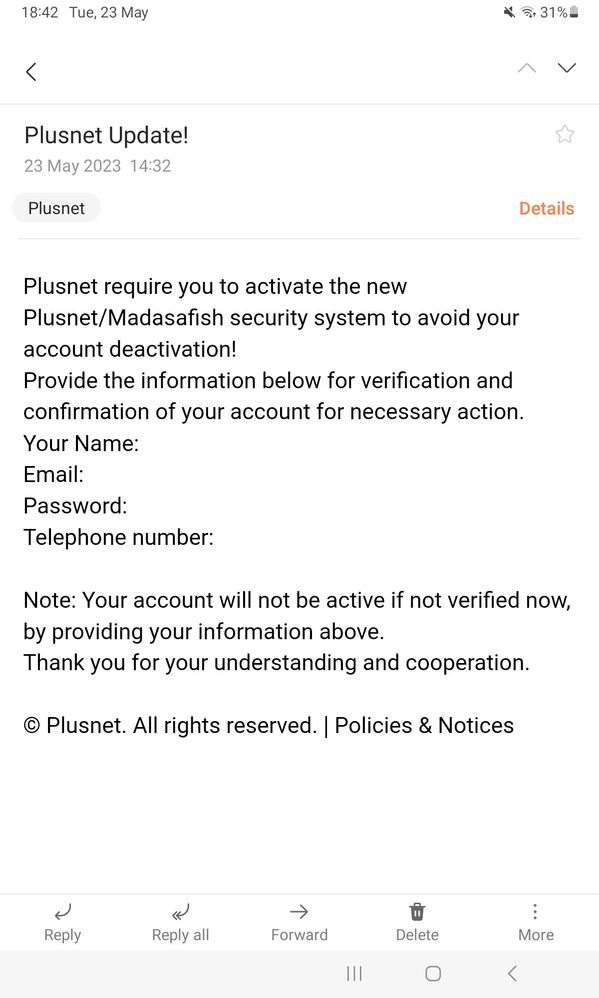The image size is (599, 998).
Task: Tap the Reply button label
Action: (x=62, y=934)
